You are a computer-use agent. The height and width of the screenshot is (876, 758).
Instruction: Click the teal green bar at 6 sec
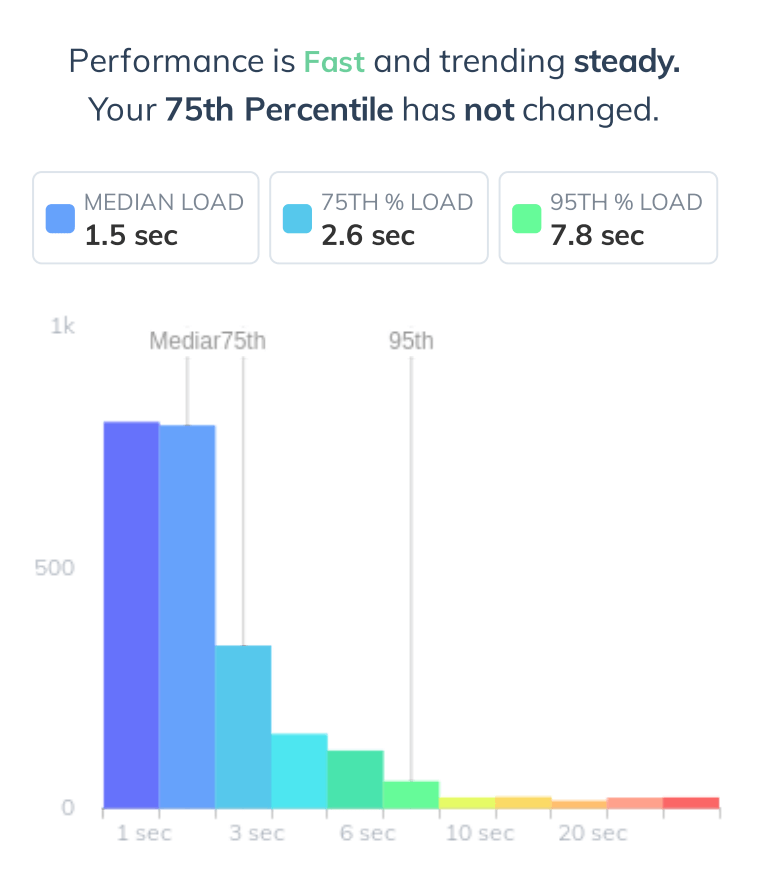[x=355, y=779]
